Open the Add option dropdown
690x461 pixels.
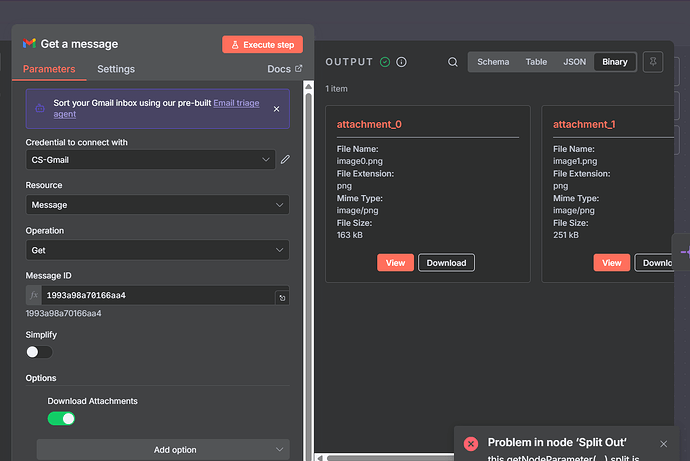(162, 450)
